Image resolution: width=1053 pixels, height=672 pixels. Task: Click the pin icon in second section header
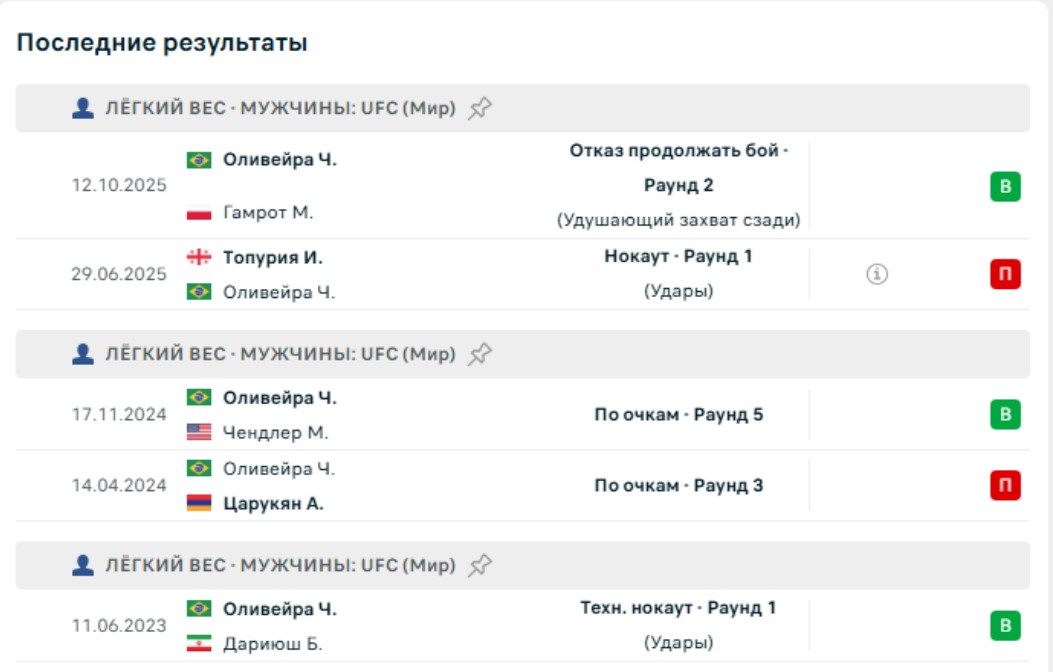[480, 354]
